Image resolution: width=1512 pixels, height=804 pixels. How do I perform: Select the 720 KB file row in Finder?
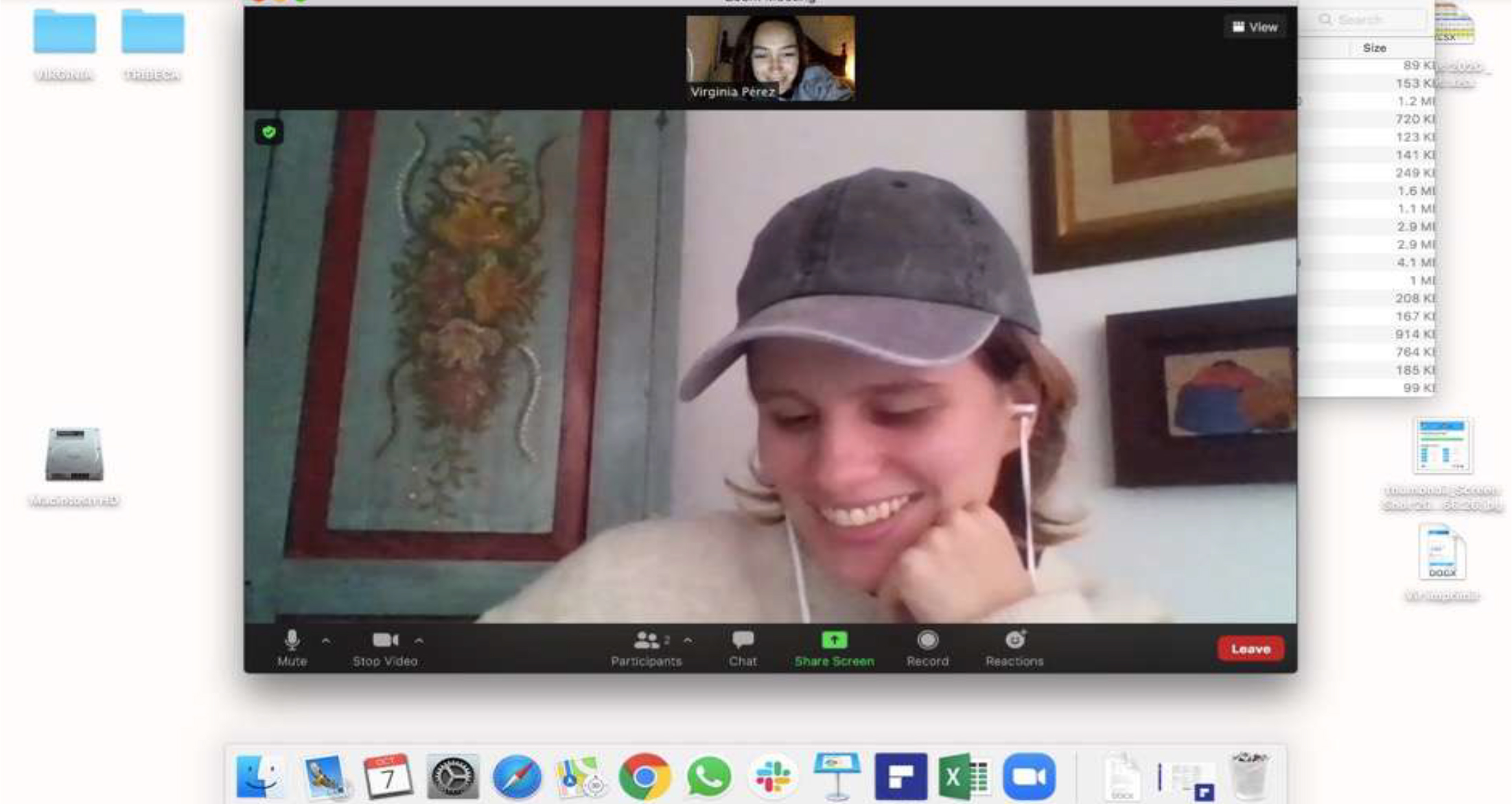point(1366,119)
